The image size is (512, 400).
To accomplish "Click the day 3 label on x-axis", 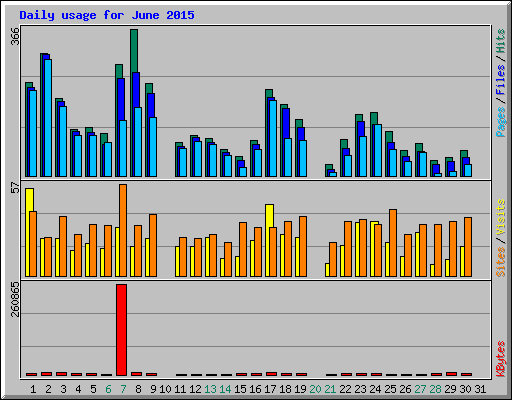I will coord(63,389).
